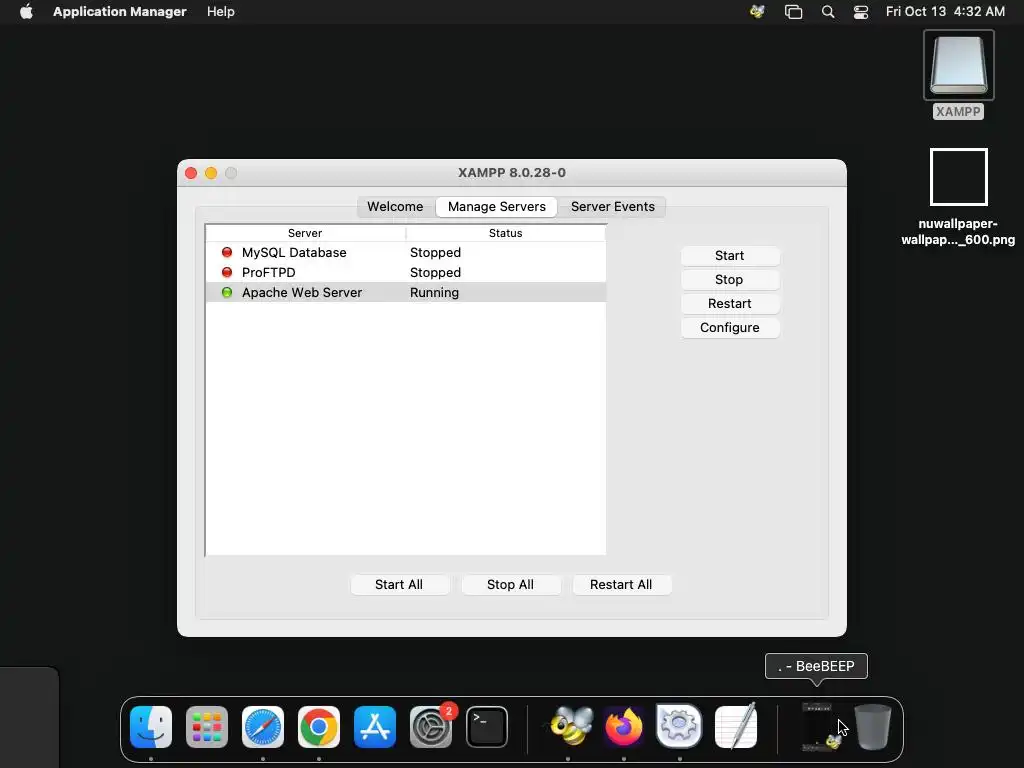Screen dimensions: 1024x768
Task: Open Control Center in menu bar
Action: 861,12
